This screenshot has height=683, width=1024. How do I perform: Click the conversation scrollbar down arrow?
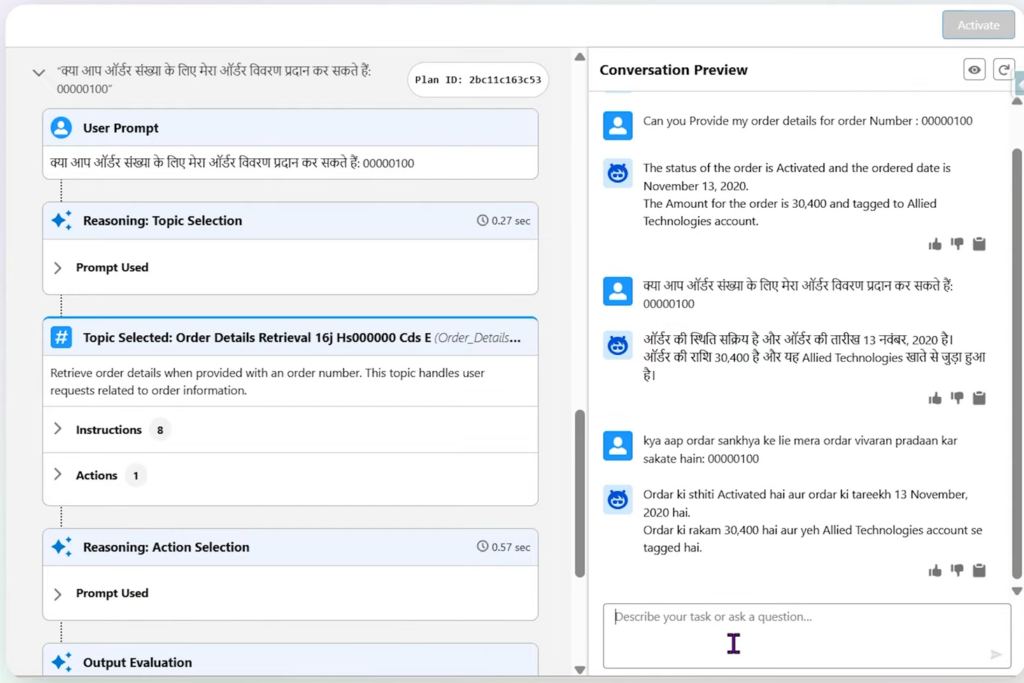click(1017, 591)
